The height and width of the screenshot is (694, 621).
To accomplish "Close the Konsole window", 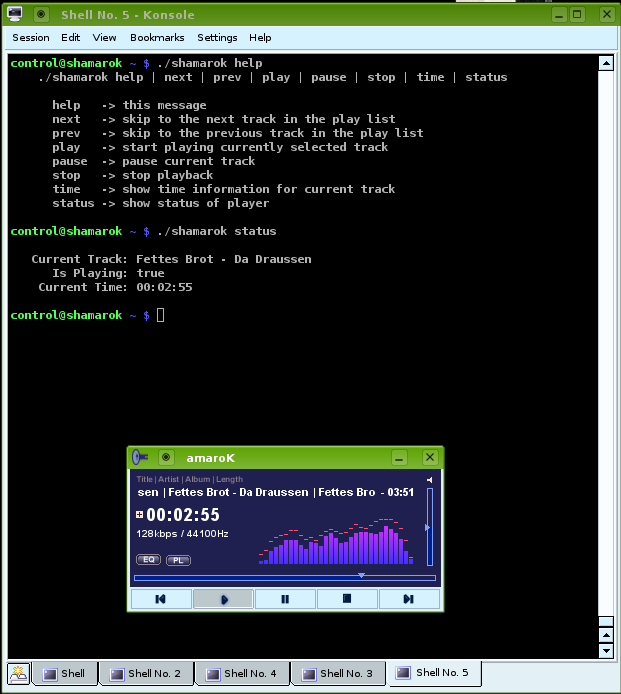I will coord(607,15).
